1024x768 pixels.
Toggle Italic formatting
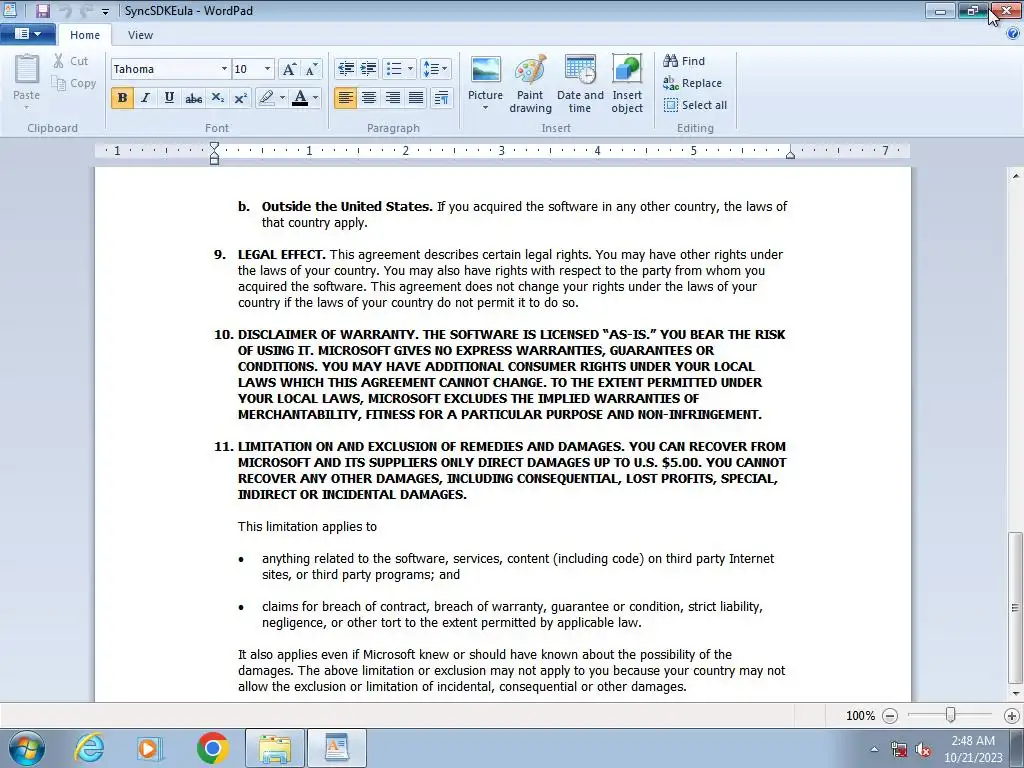[x=146, y=98]
